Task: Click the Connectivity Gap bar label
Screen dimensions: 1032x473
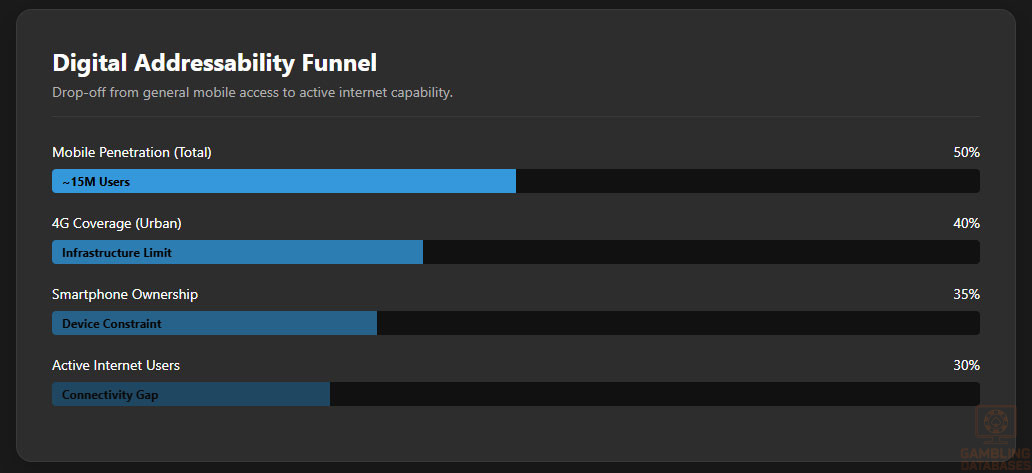Action: (110, 395)
